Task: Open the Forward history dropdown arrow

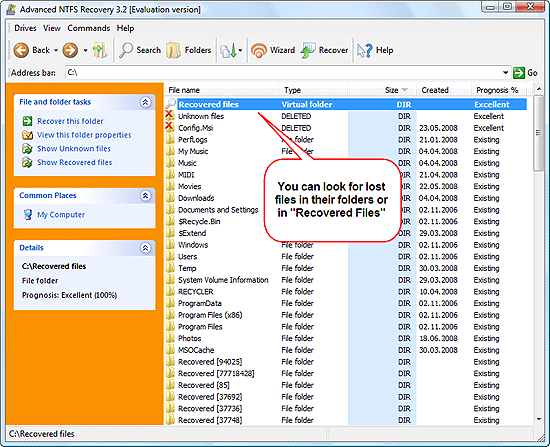Action: [85, 51]
